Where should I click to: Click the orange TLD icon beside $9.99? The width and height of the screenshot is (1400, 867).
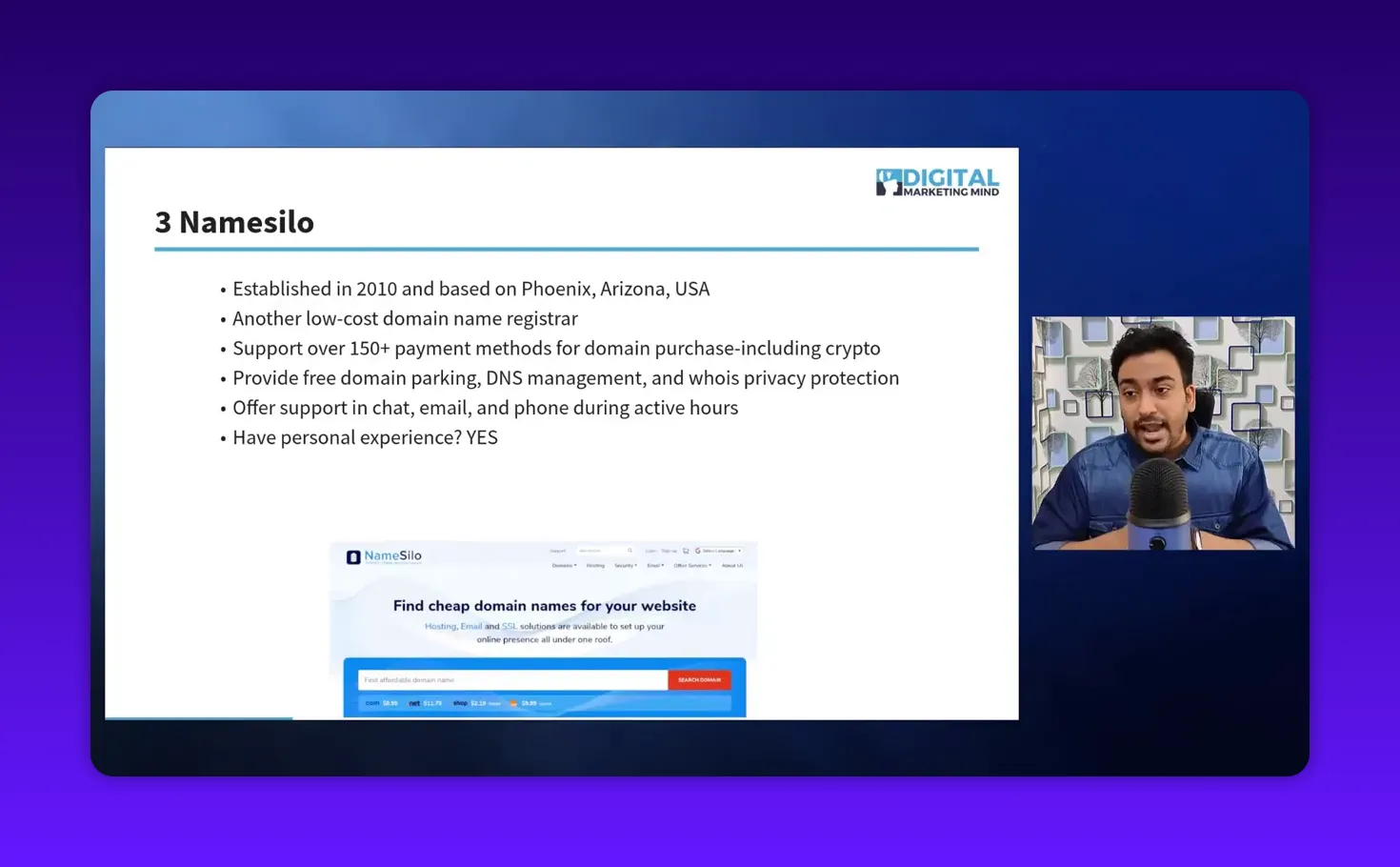513,703
